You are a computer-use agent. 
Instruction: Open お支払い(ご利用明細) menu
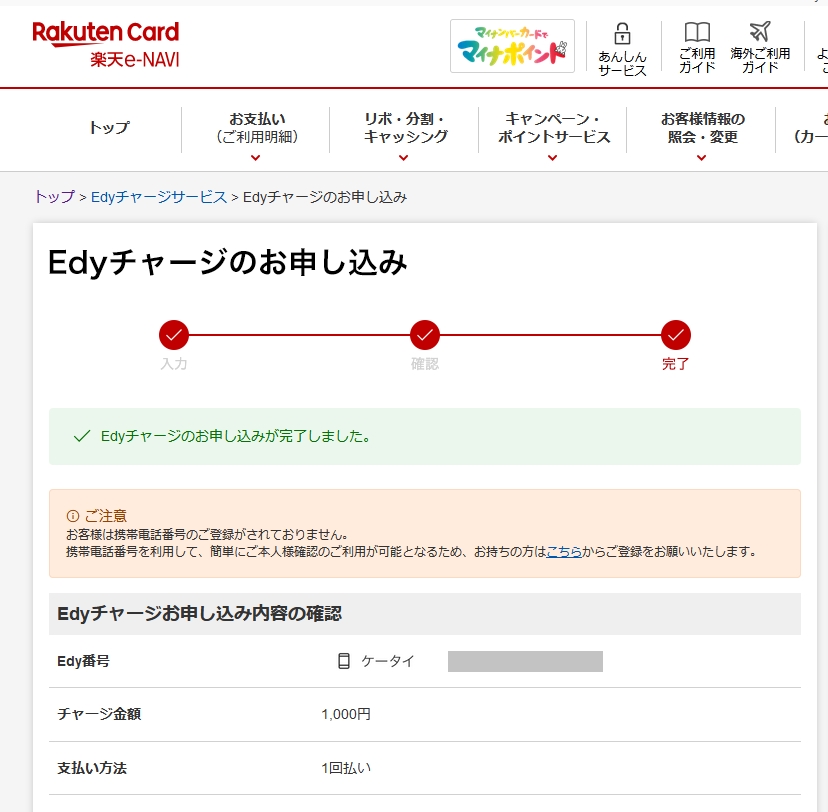(x=257, y=128)
